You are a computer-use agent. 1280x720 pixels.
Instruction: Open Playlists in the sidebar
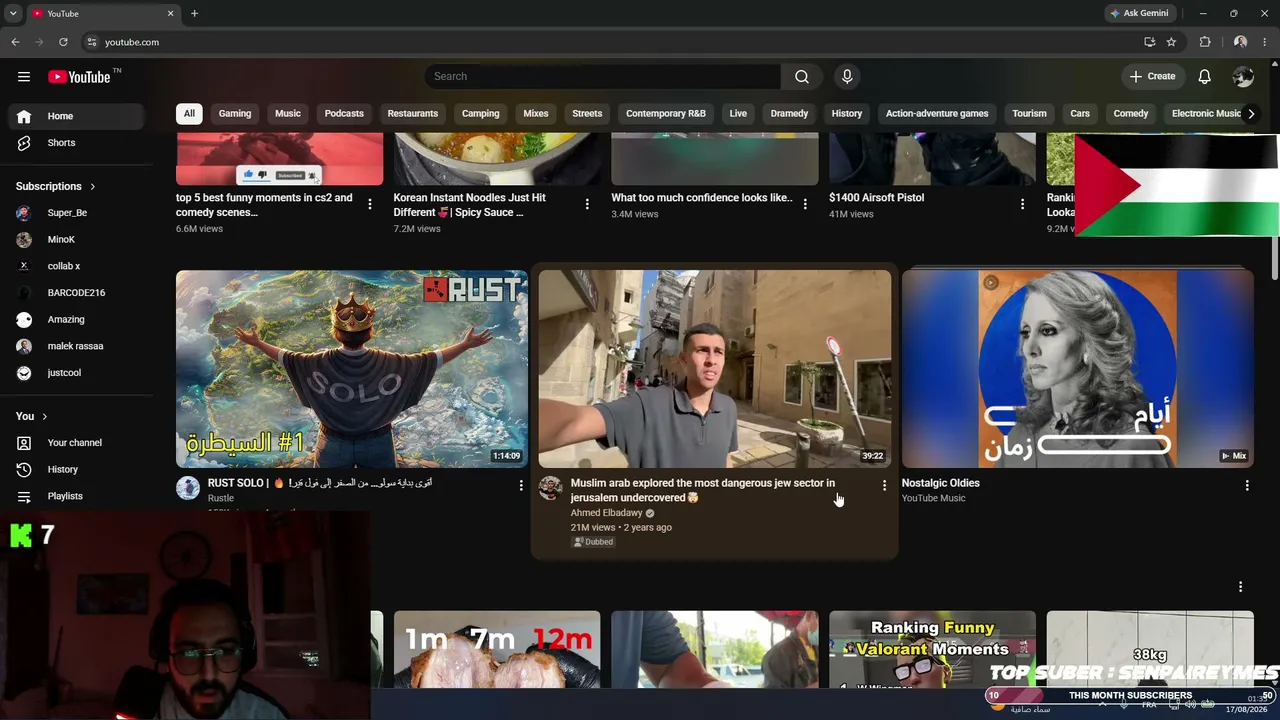pos(77,496)
